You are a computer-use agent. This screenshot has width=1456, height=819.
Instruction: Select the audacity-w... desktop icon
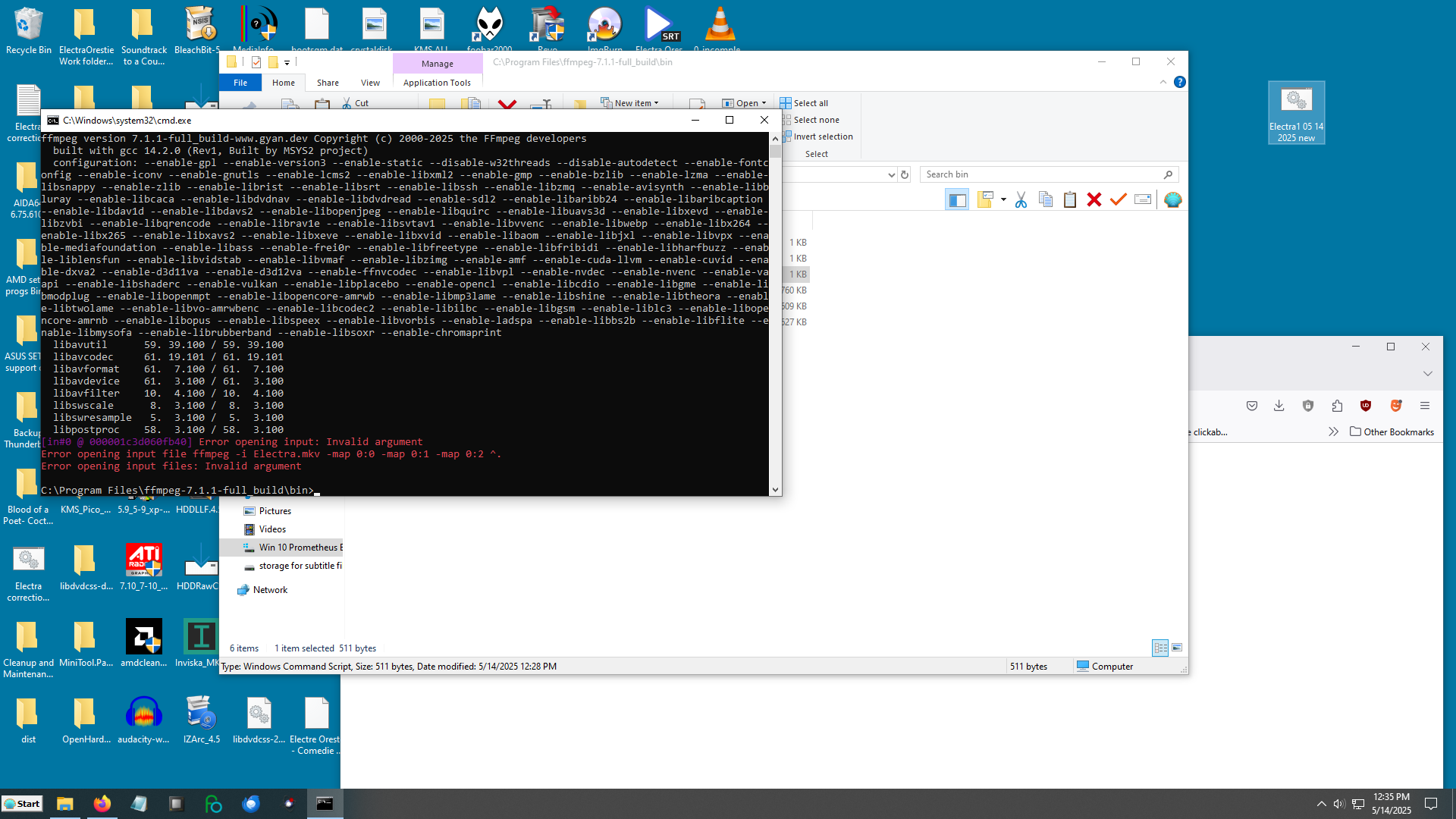143,720
